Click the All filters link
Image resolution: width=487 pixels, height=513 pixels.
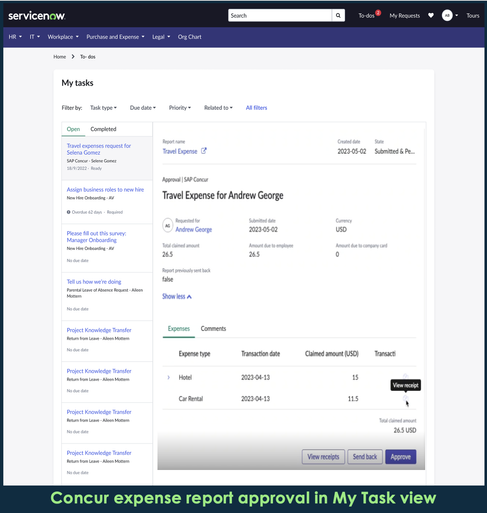pos(256,108)
